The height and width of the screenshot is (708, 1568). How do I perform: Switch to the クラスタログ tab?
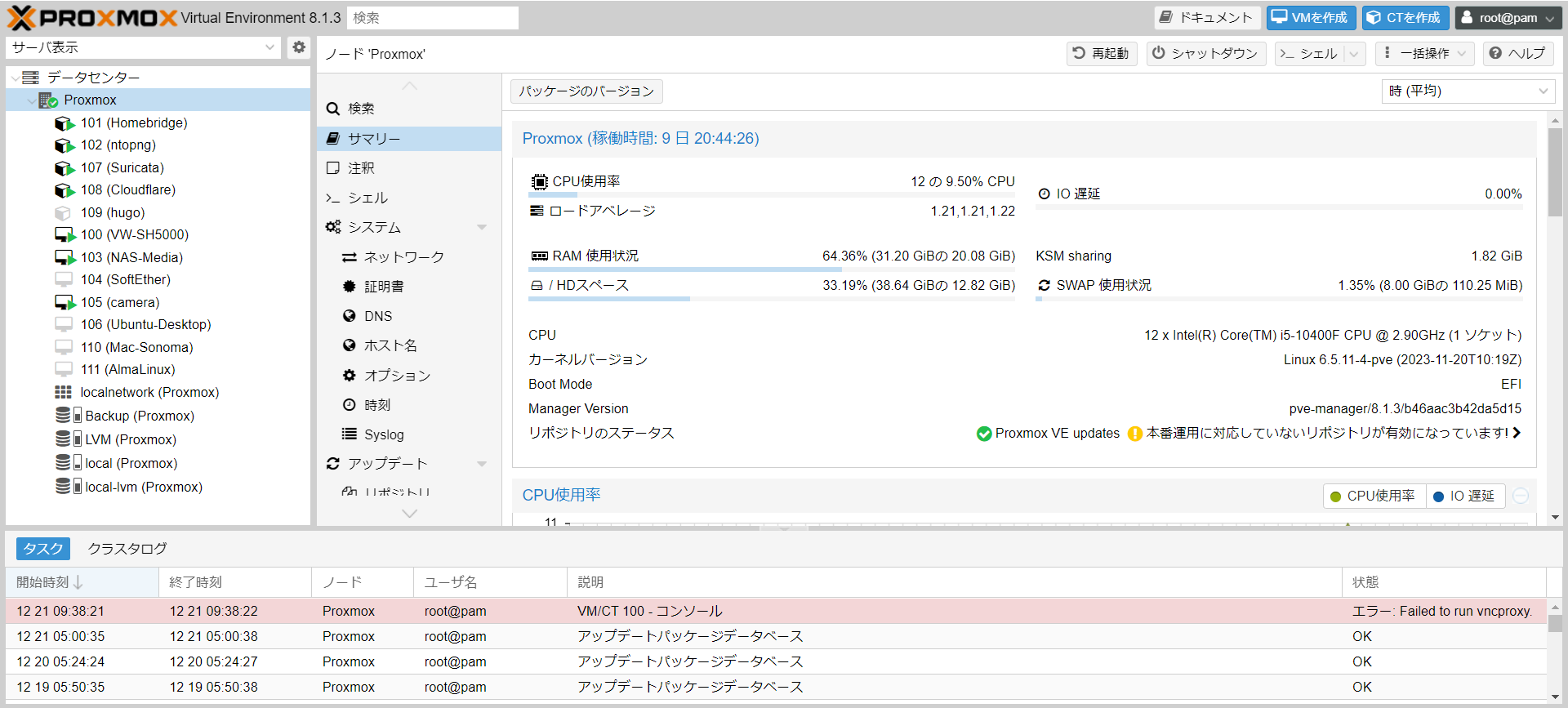point(127,549)
